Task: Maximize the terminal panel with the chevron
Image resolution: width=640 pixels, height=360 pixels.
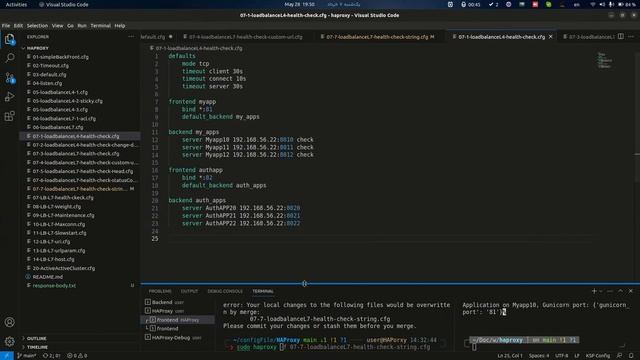Action: [x=620, y=291]
